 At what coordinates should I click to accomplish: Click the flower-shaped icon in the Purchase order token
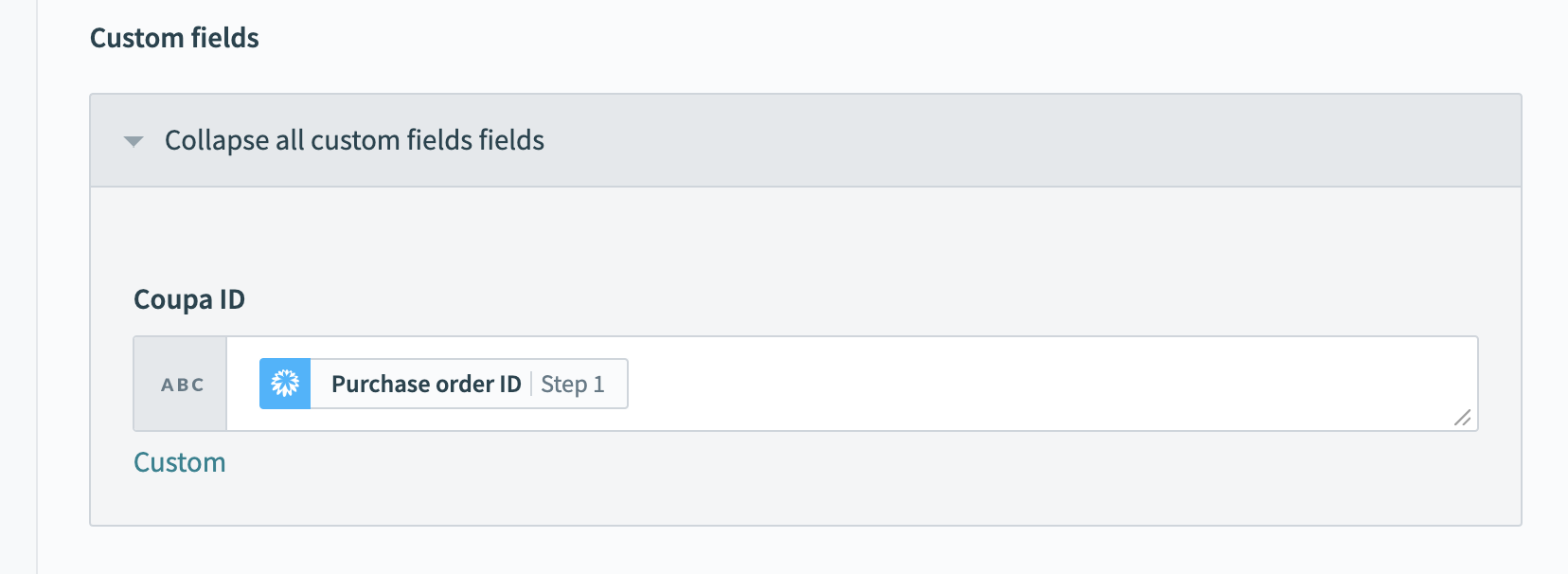coord(287,384)
